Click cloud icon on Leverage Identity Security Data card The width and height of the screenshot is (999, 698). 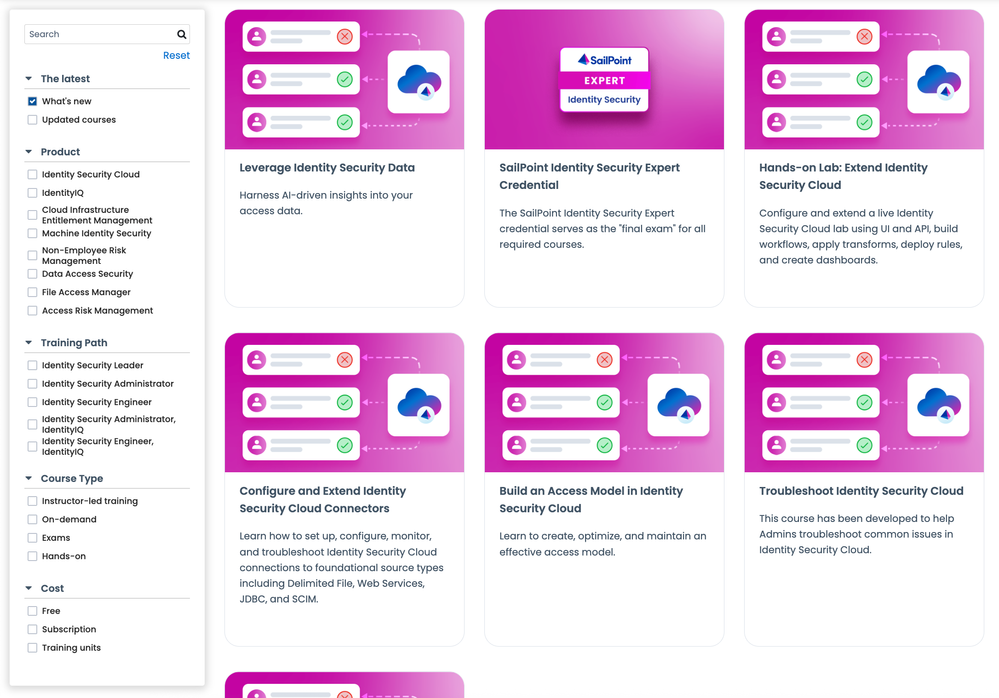click(418, 82)
